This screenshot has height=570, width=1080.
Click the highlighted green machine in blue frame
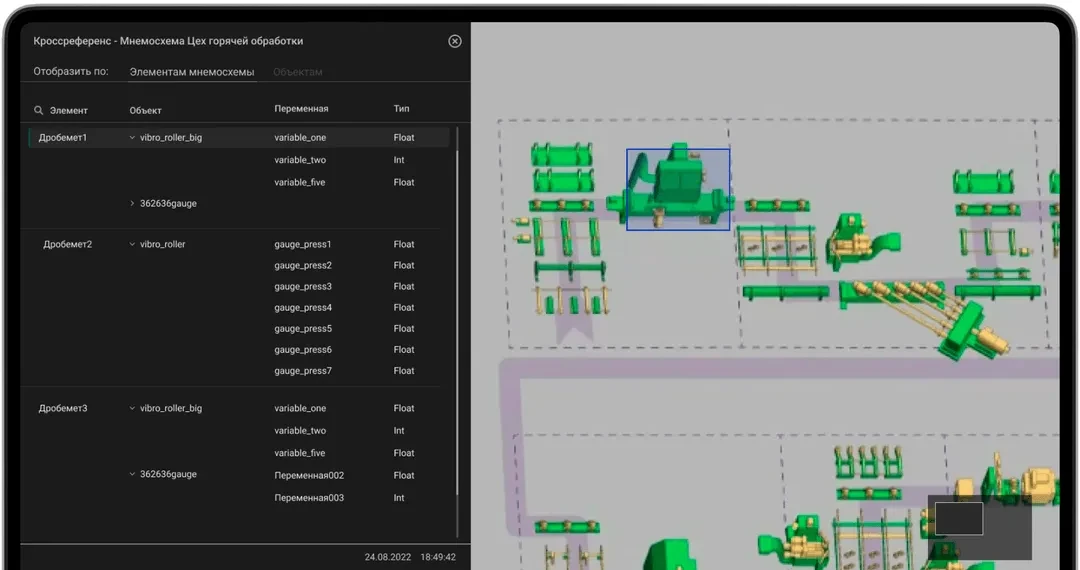pos(678,189)
